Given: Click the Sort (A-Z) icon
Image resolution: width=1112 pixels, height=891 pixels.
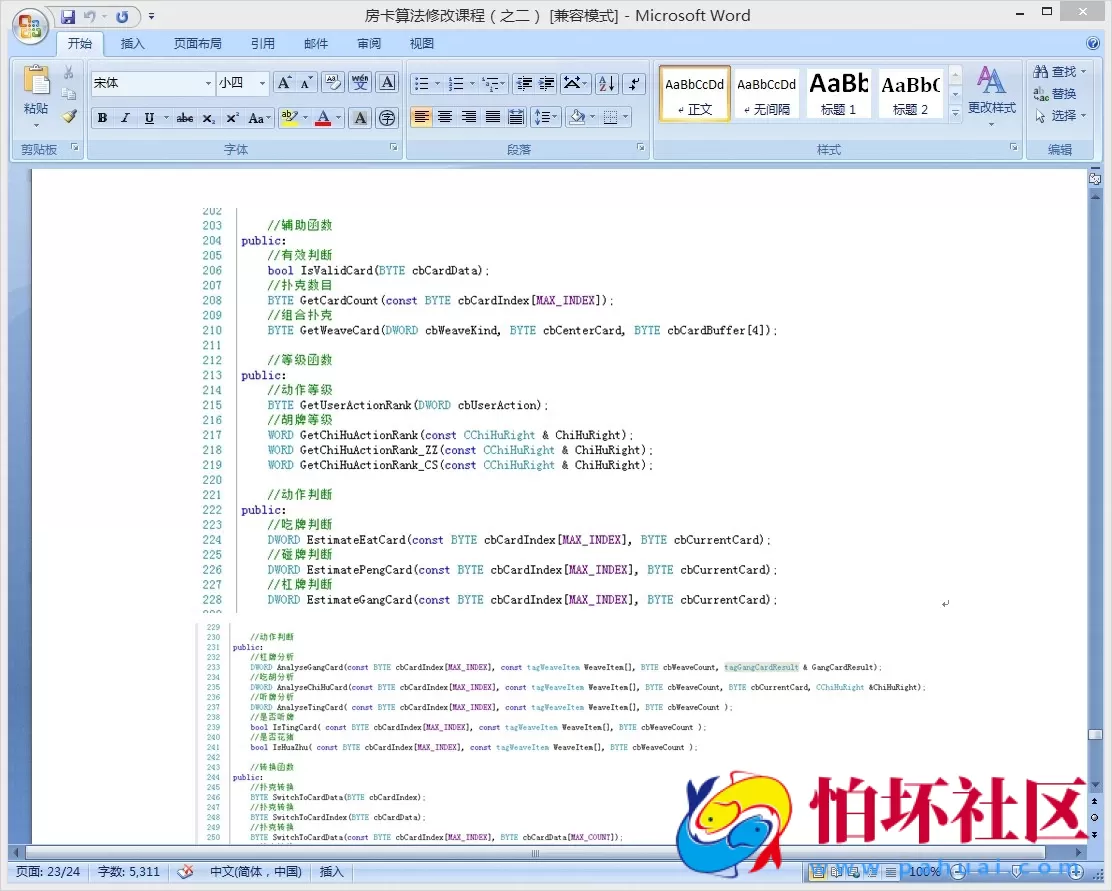Looking at the screenshot, I should (606, 84).
